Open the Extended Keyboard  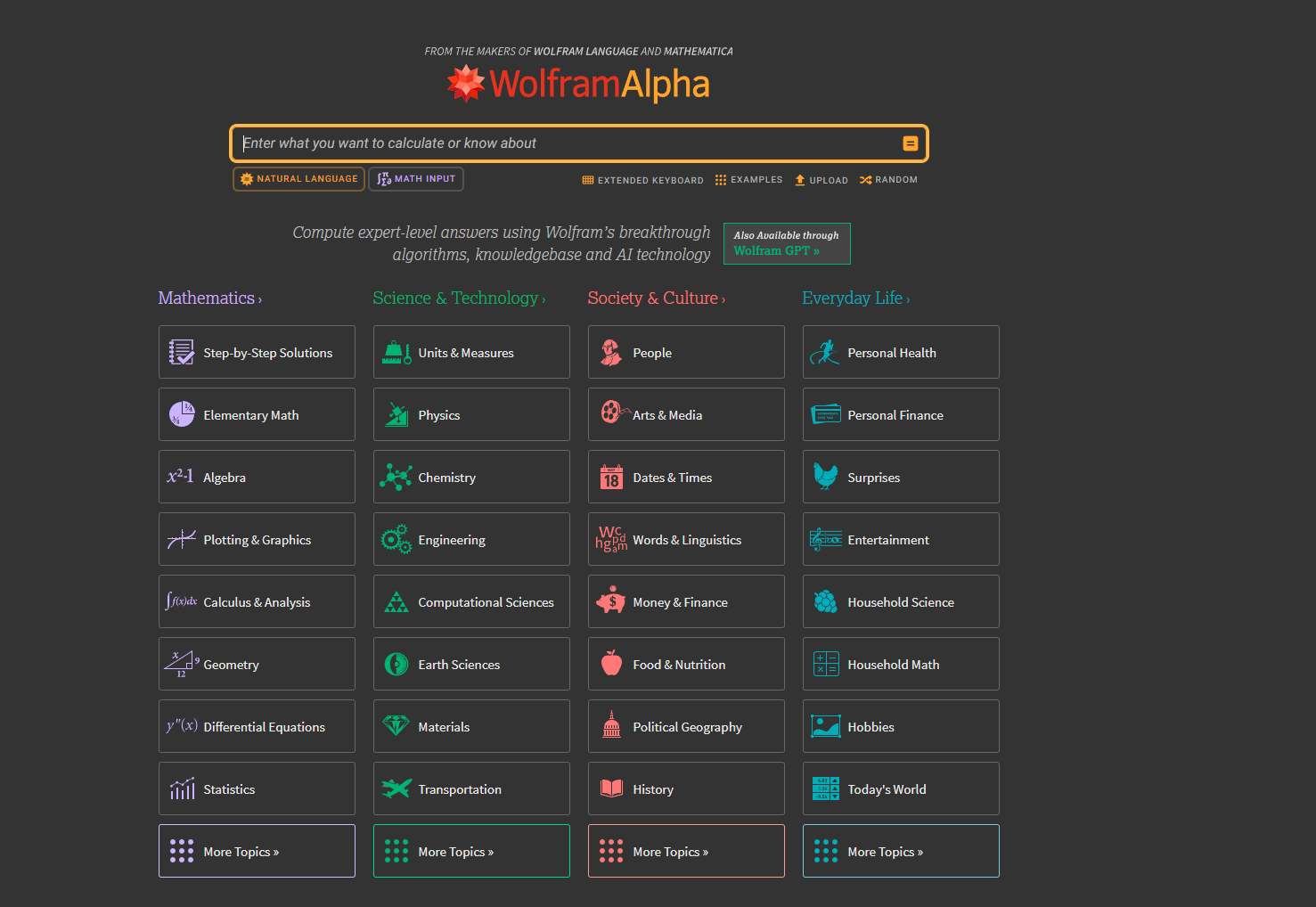click(642, 180)
